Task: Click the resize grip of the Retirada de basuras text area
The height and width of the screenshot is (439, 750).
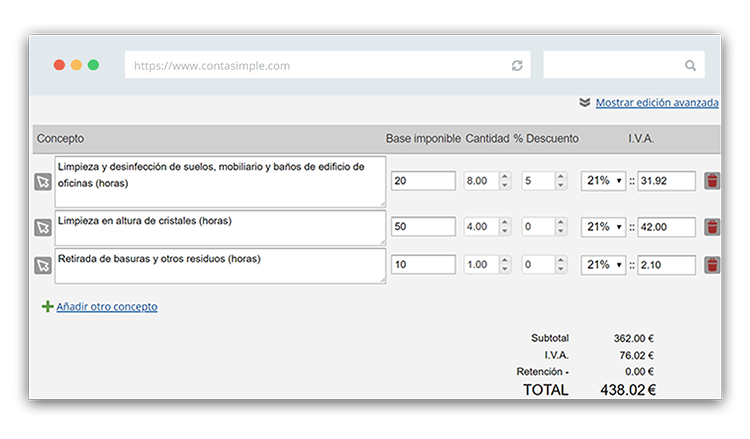Action: click(x=383, y=280)
